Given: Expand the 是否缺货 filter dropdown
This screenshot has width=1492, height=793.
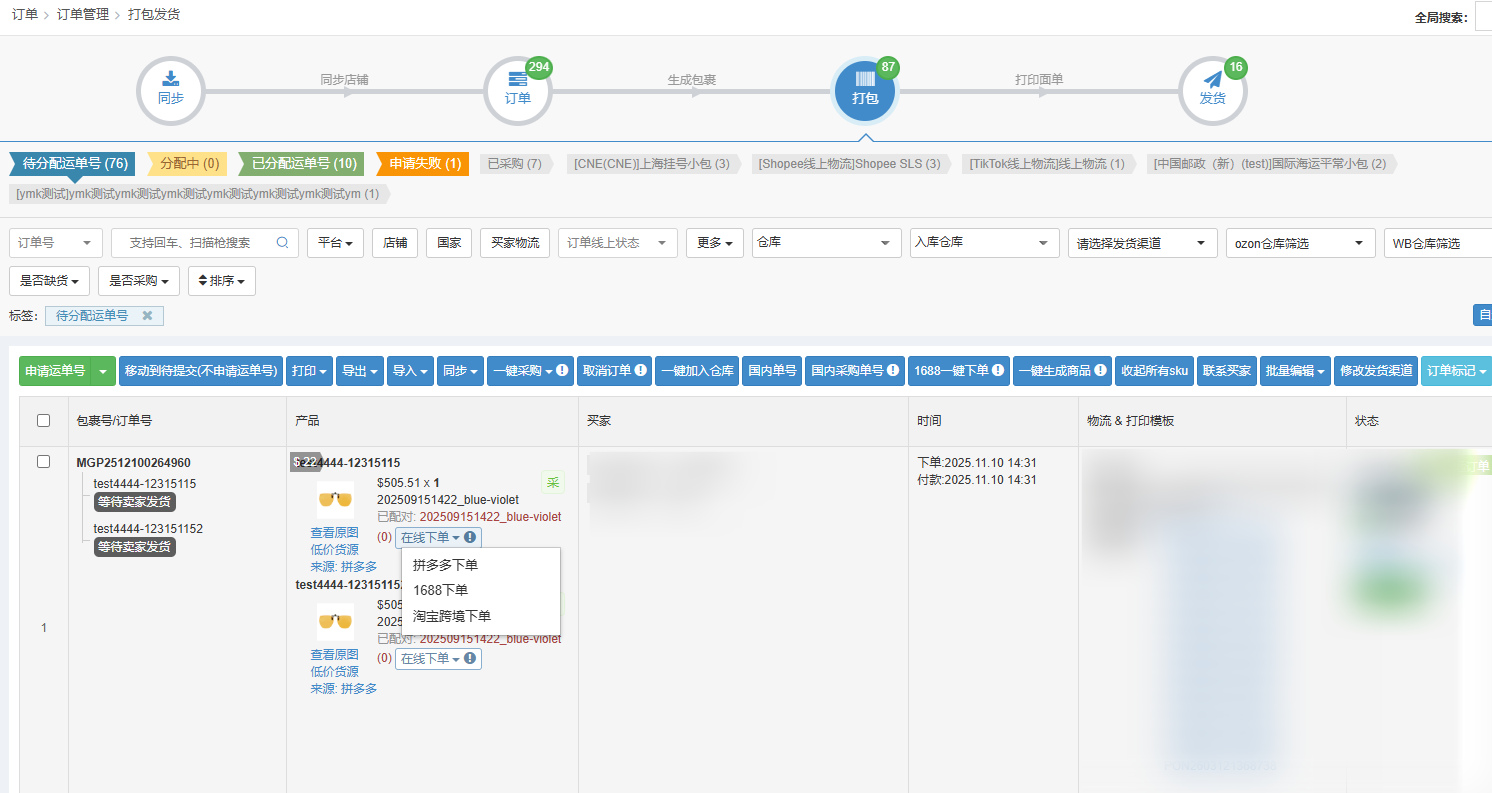Looking at the screenshot, I should [x=49, y=281].
